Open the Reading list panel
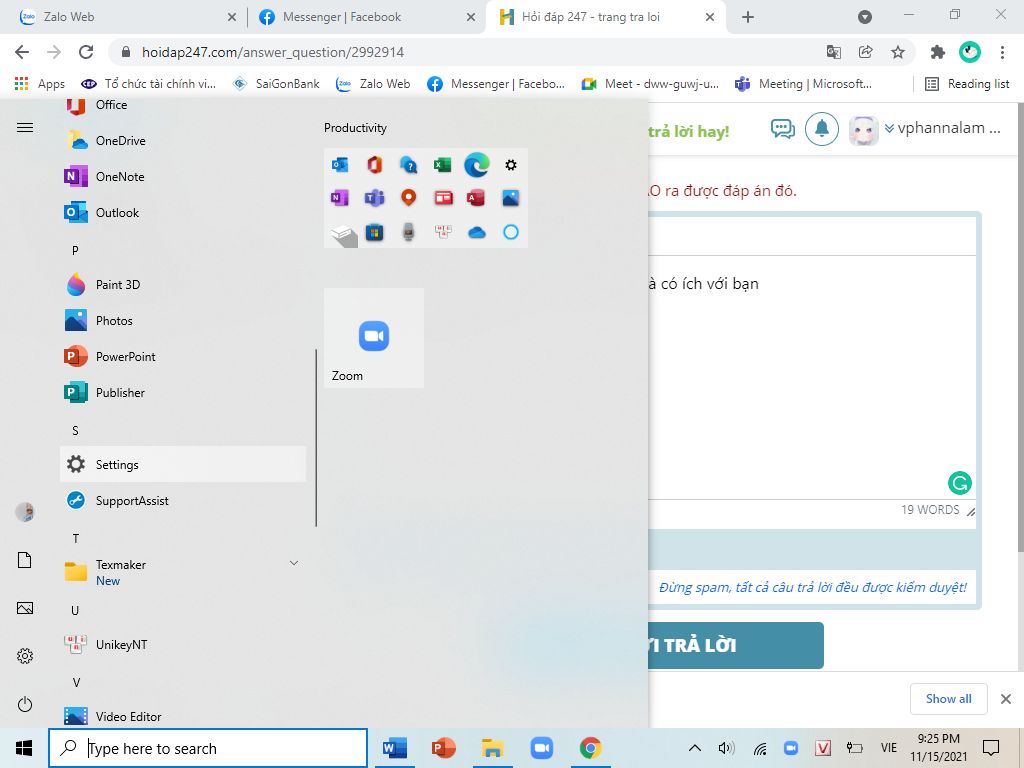This screenshot has height=768, width=1024. tap(967, 84)
